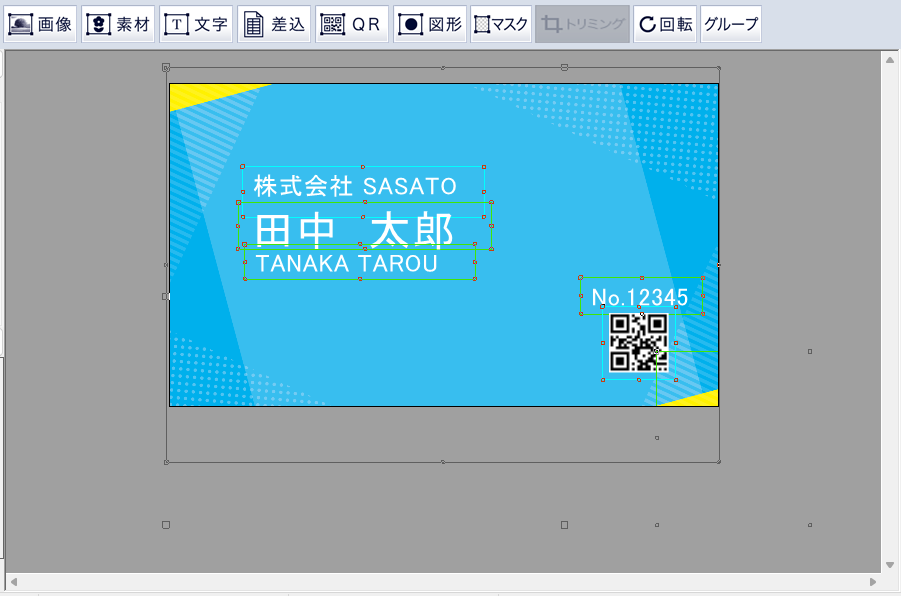Viewport: 901px width, 596px height.
Task: Select the 文字 (text) tool
Action: [196, 24]
